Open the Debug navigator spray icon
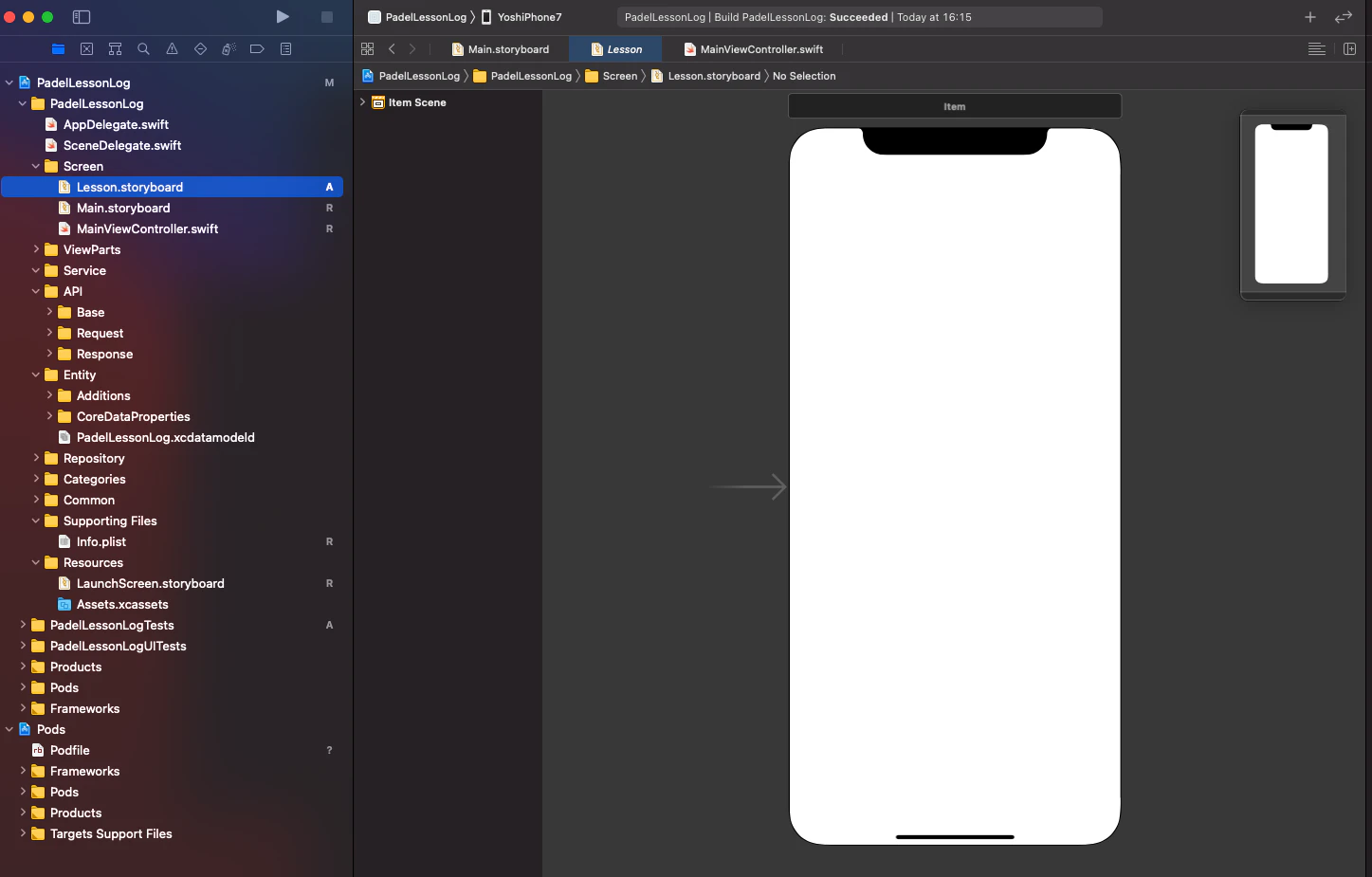 [x=229, y=49]
